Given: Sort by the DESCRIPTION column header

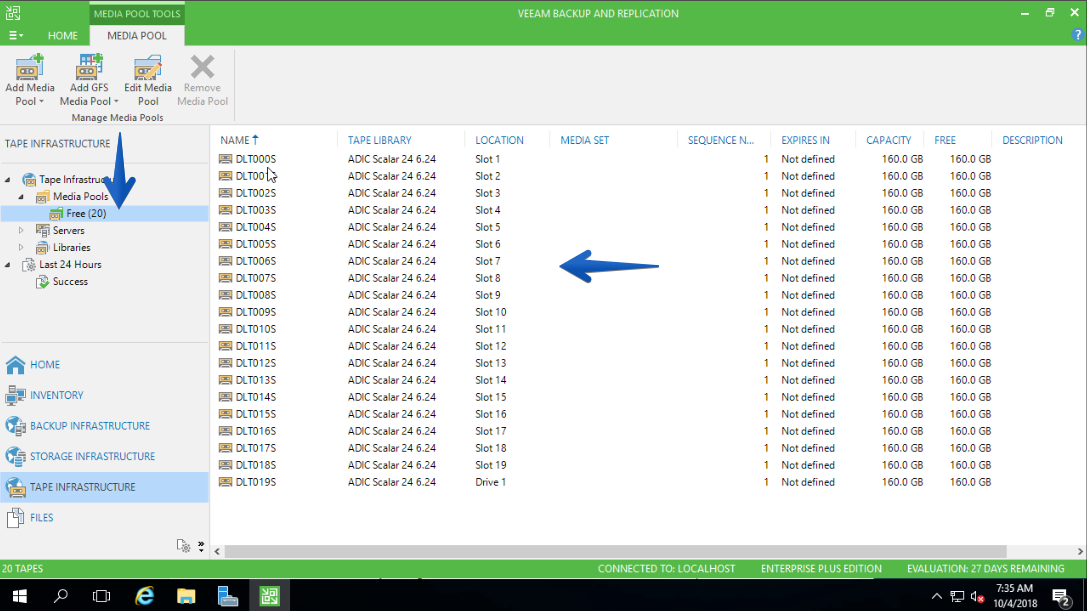Looking at the screenshot, I should click(1032, 140).
